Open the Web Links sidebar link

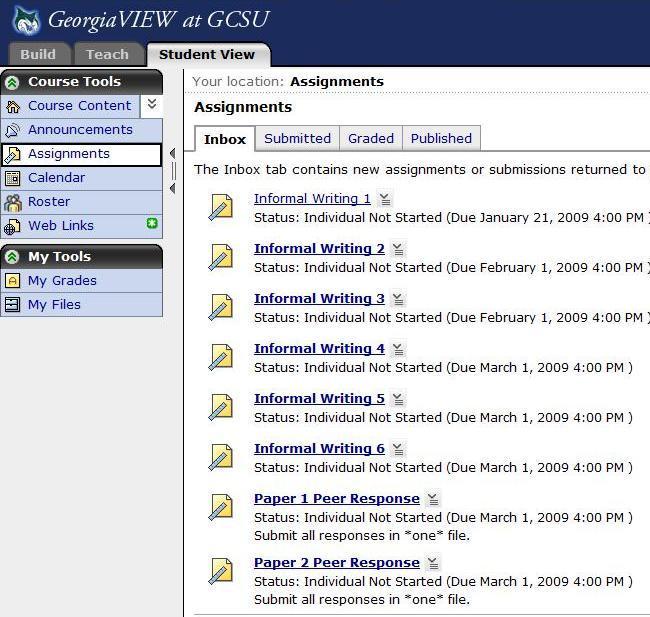tap(61, 226)
